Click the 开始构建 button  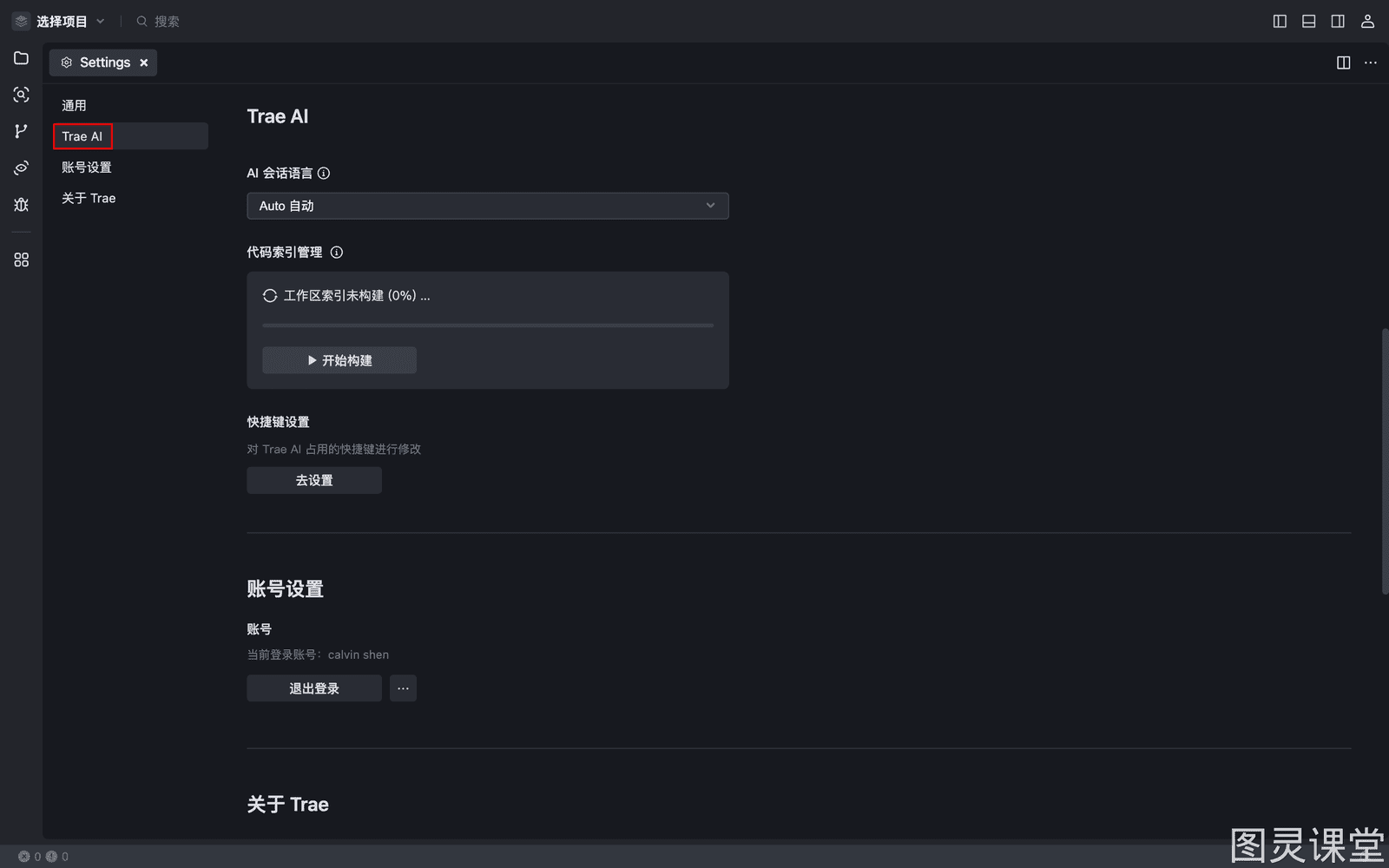click(339, 360)
